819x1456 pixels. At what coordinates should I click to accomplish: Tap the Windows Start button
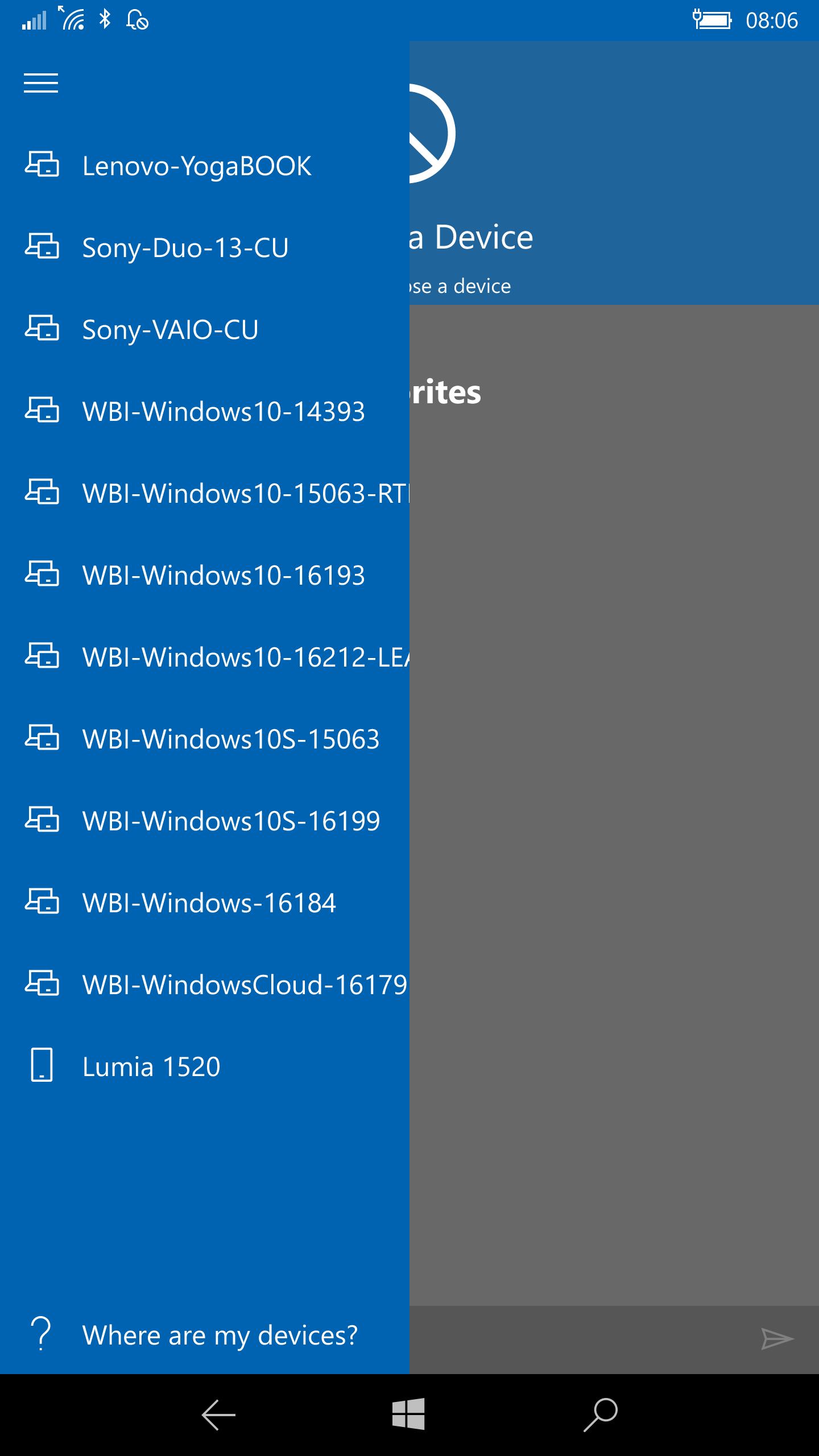tap(408, 1414)
